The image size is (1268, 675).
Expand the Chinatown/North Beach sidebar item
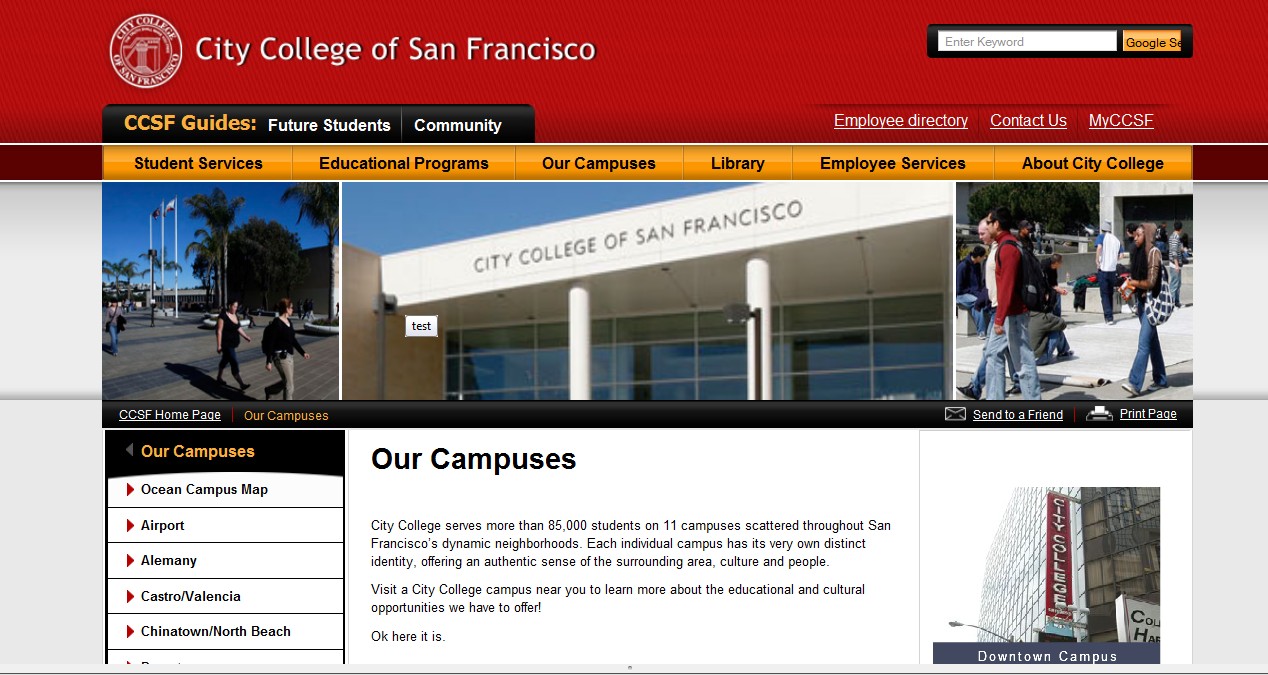[x=130, y=631]
